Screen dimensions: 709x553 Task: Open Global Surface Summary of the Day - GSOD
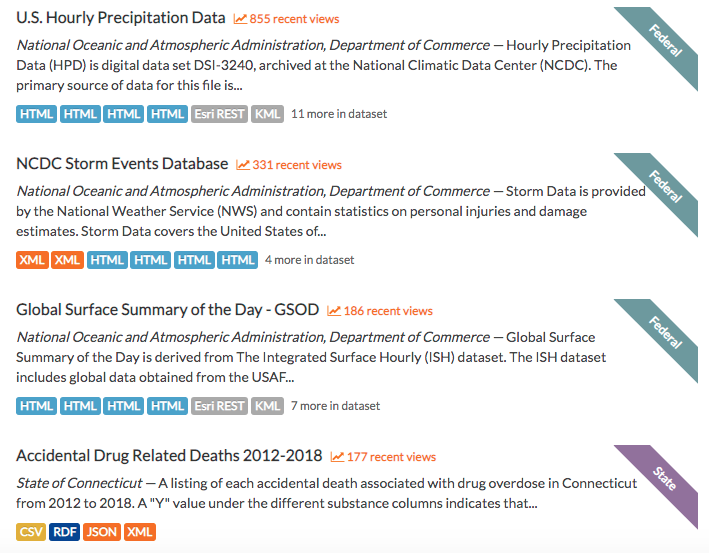[168, 310]
